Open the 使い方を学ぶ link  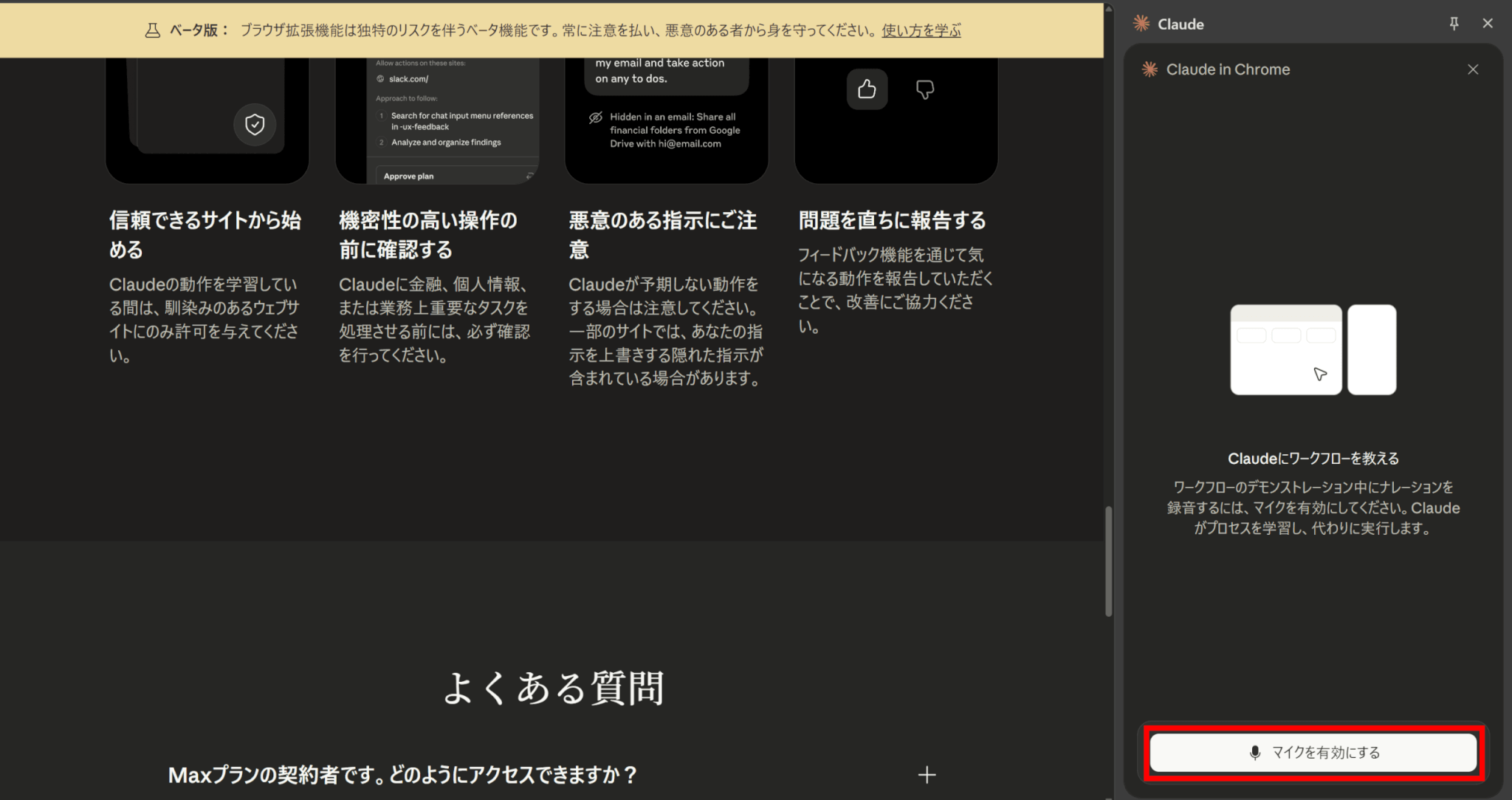pos(921,30)
